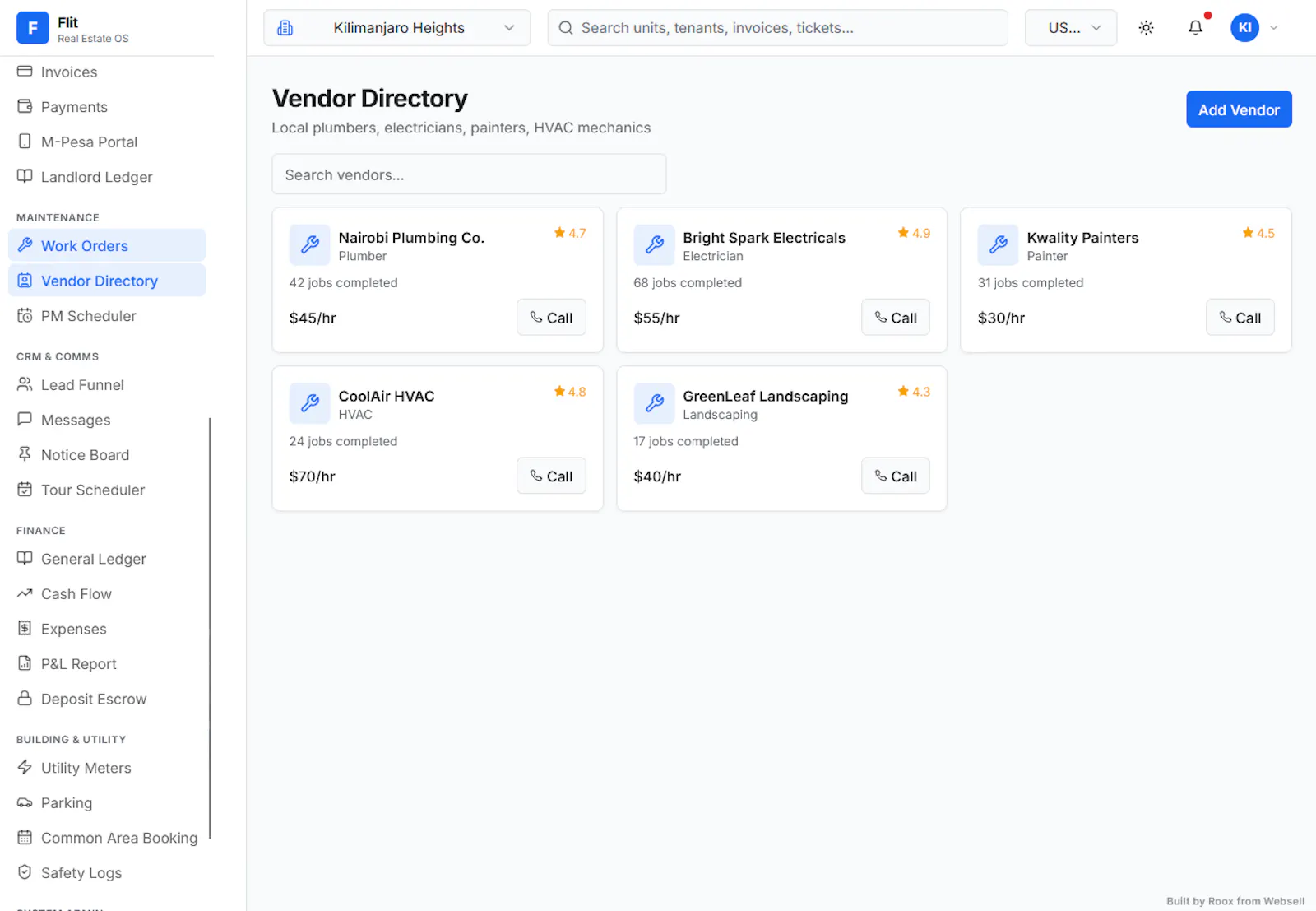Screen dimensions: 1316x911
Task: Click the "$70/hr" rate text
Action: pyautogui.click(x=313, y=476)
